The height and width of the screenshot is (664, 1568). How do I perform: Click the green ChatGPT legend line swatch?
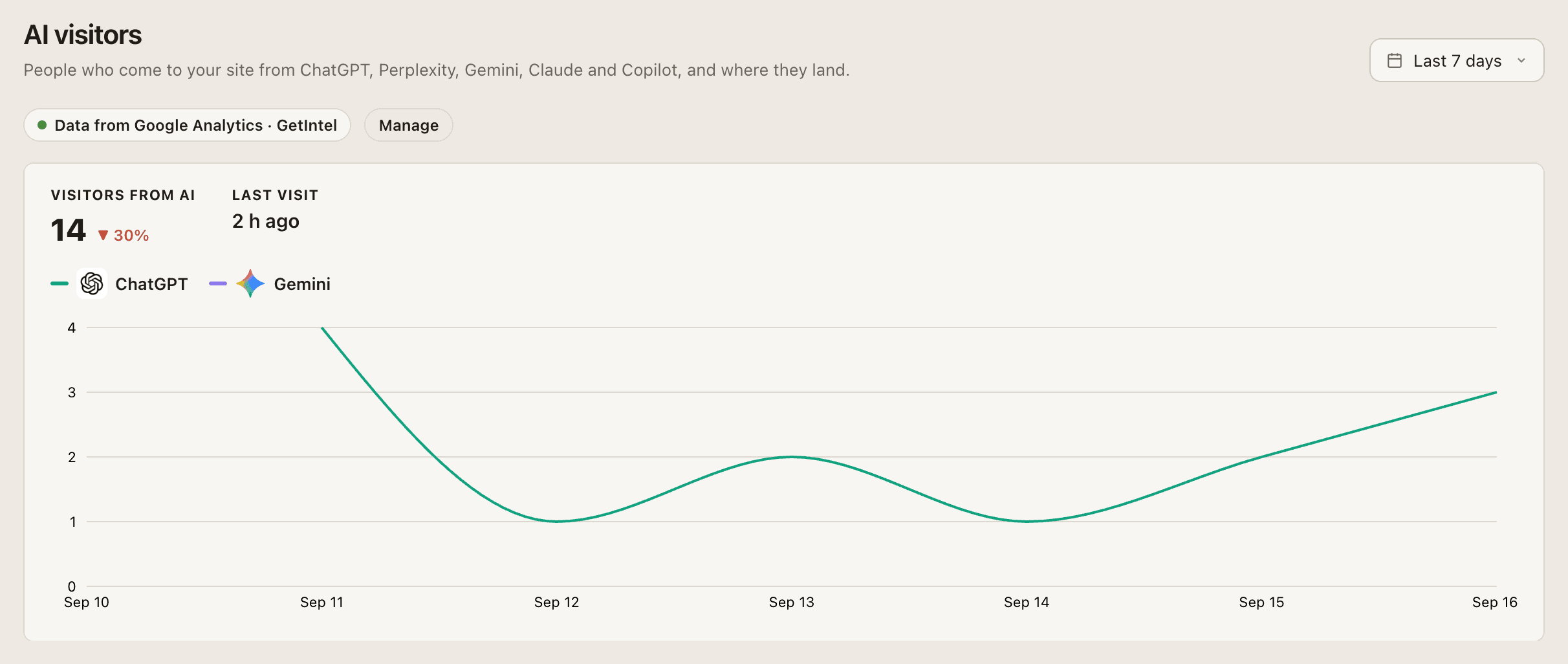[60, 283]
